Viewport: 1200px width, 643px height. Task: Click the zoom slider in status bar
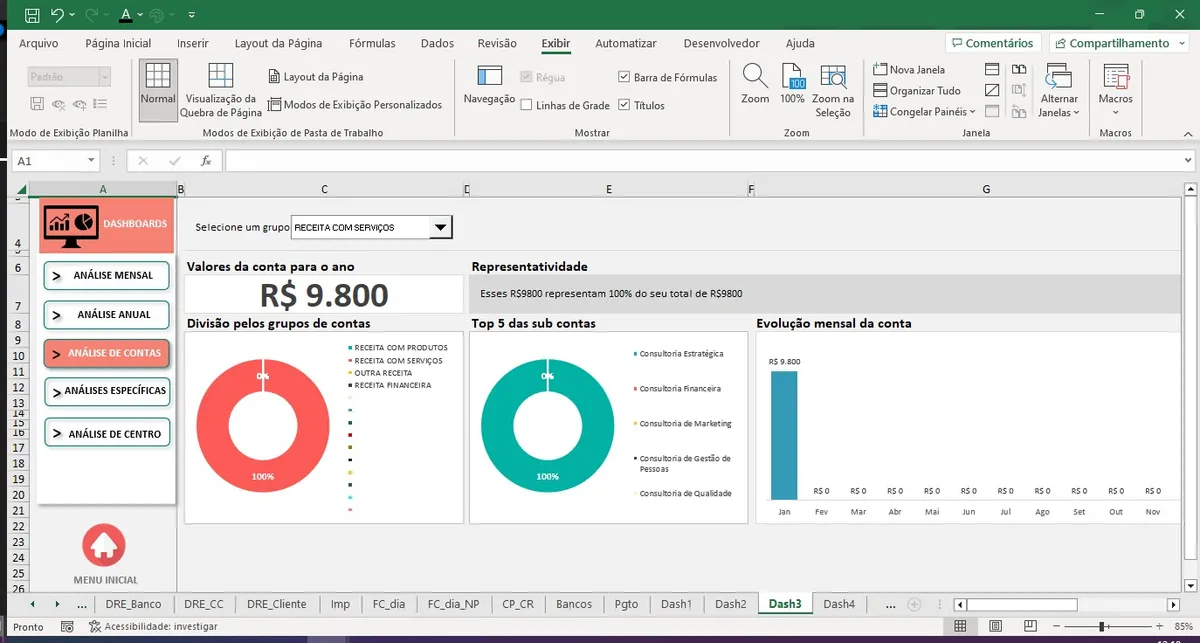pos(1100,626)
